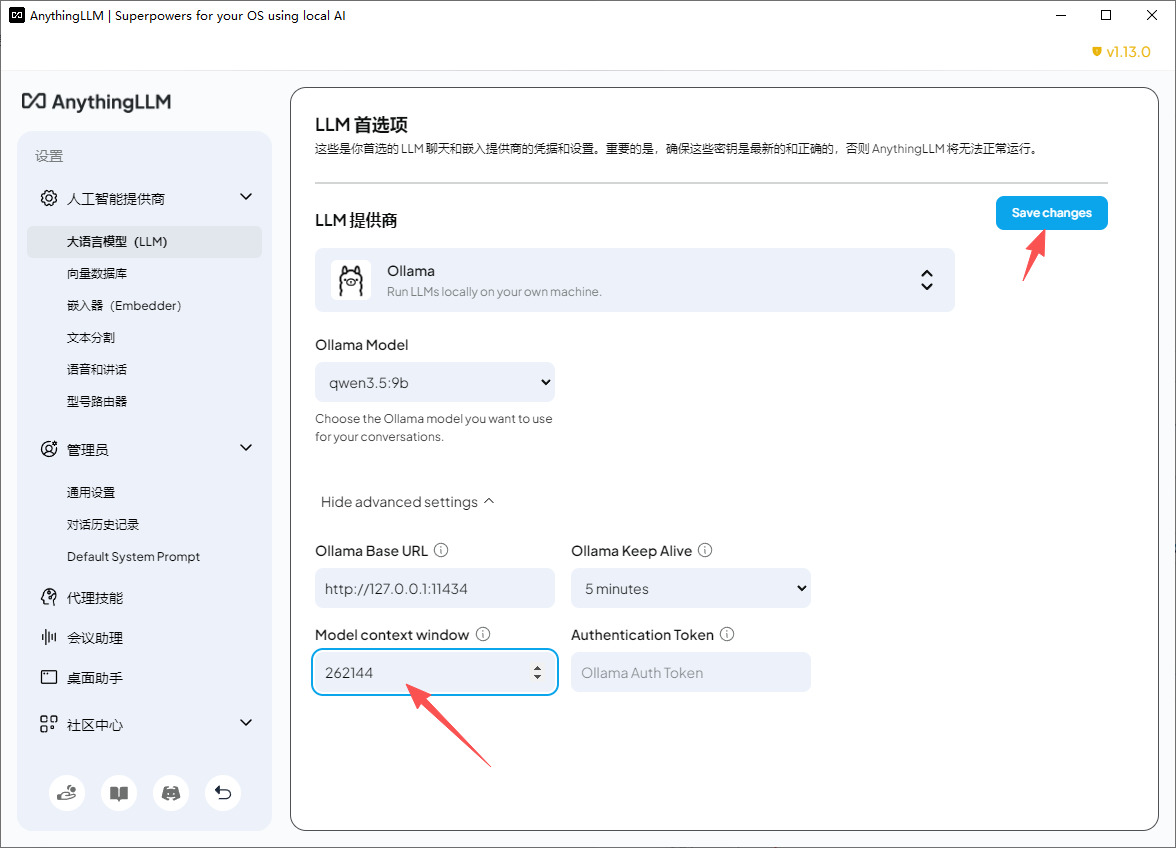The image size is (1176, 848).
Task: Click the Save changes button
Action: click(x=1052, y=213)
